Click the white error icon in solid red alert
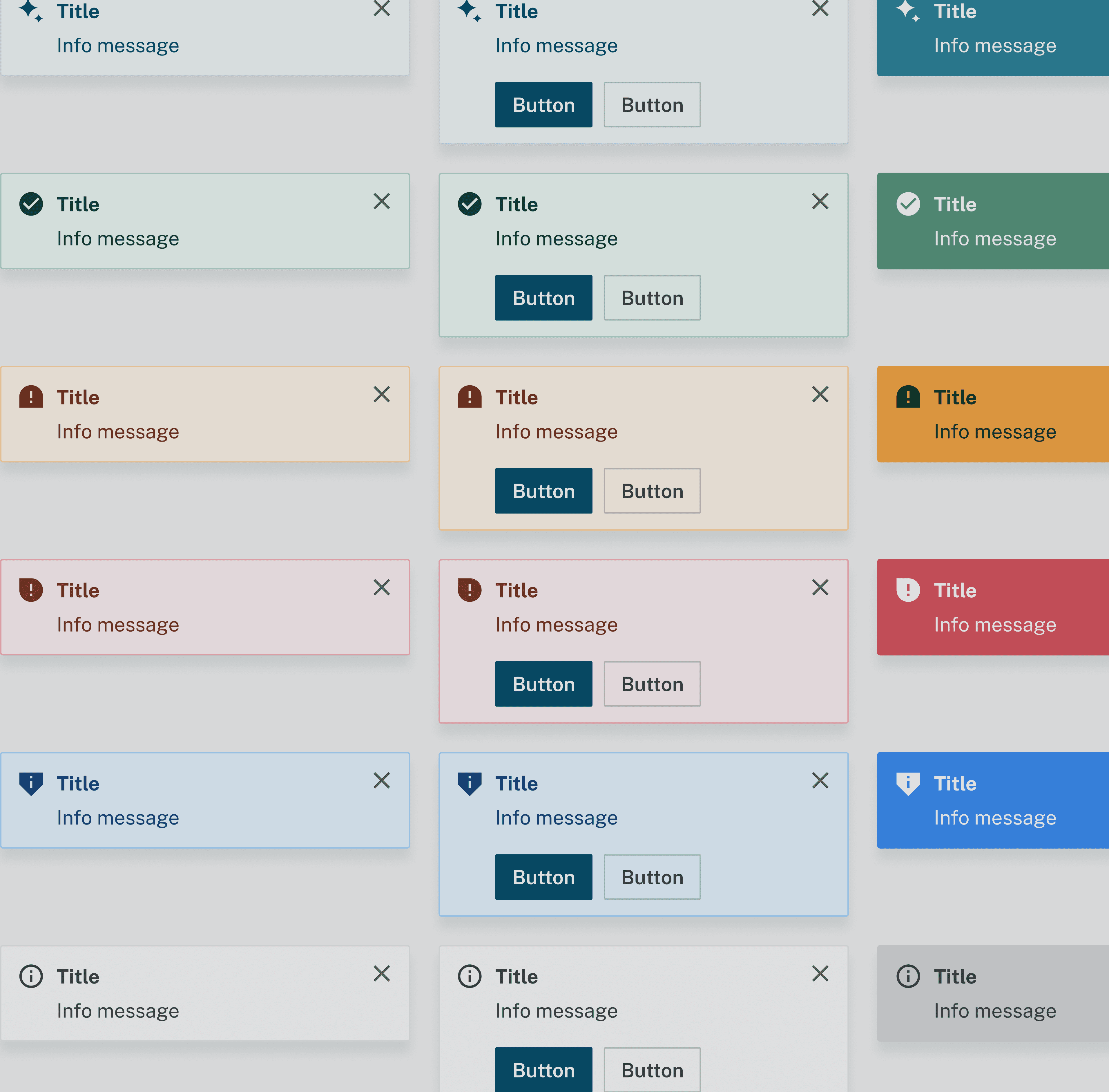 (x=908, y=590)
